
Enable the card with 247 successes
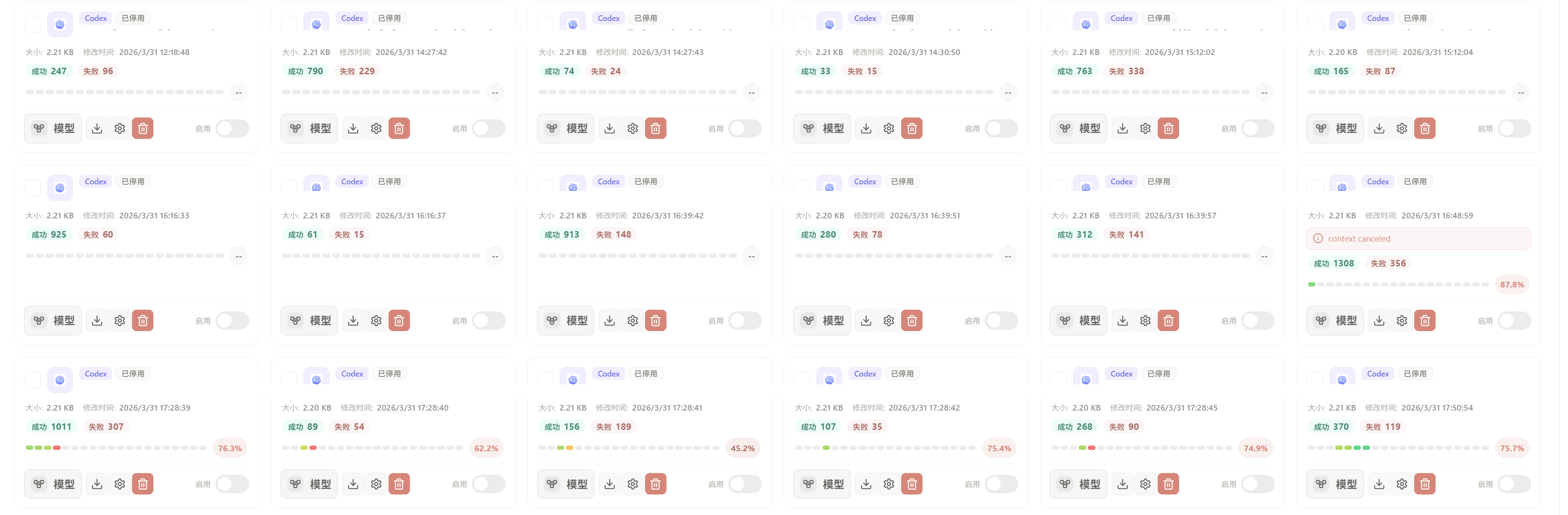pos(232,128)
